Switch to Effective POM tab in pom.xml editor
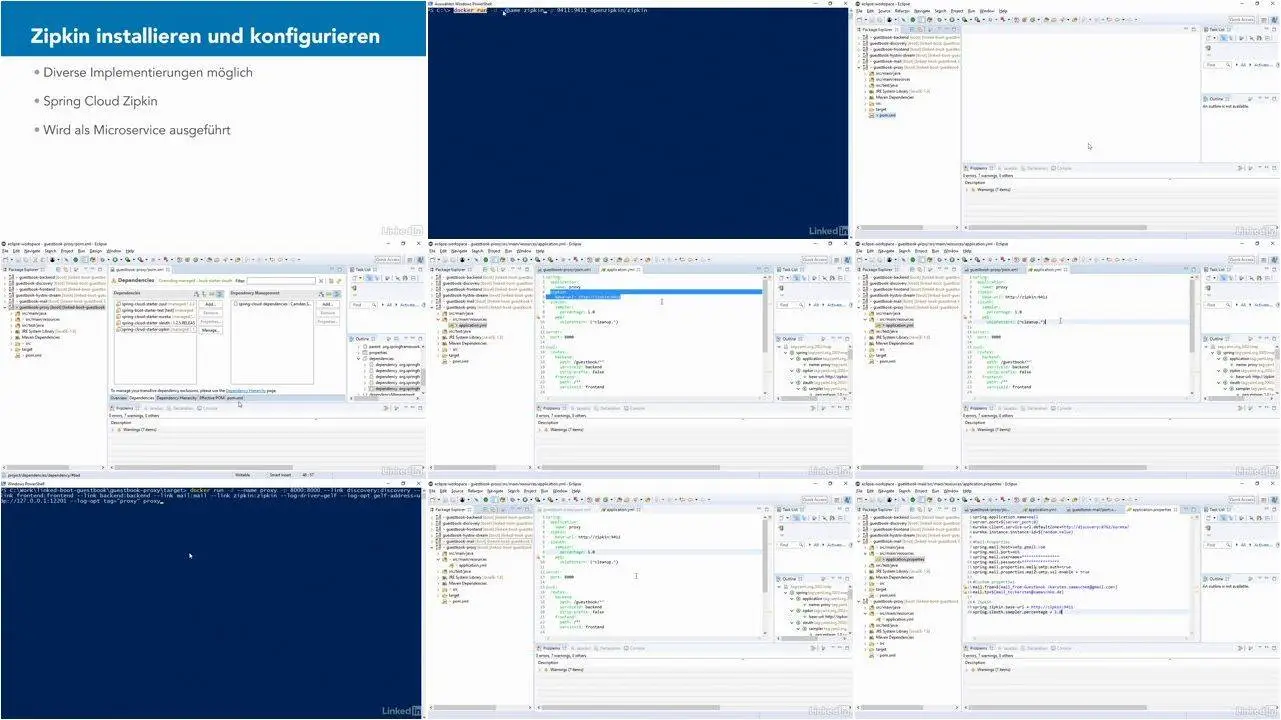 pyautogui.click(x=212, y=398)
